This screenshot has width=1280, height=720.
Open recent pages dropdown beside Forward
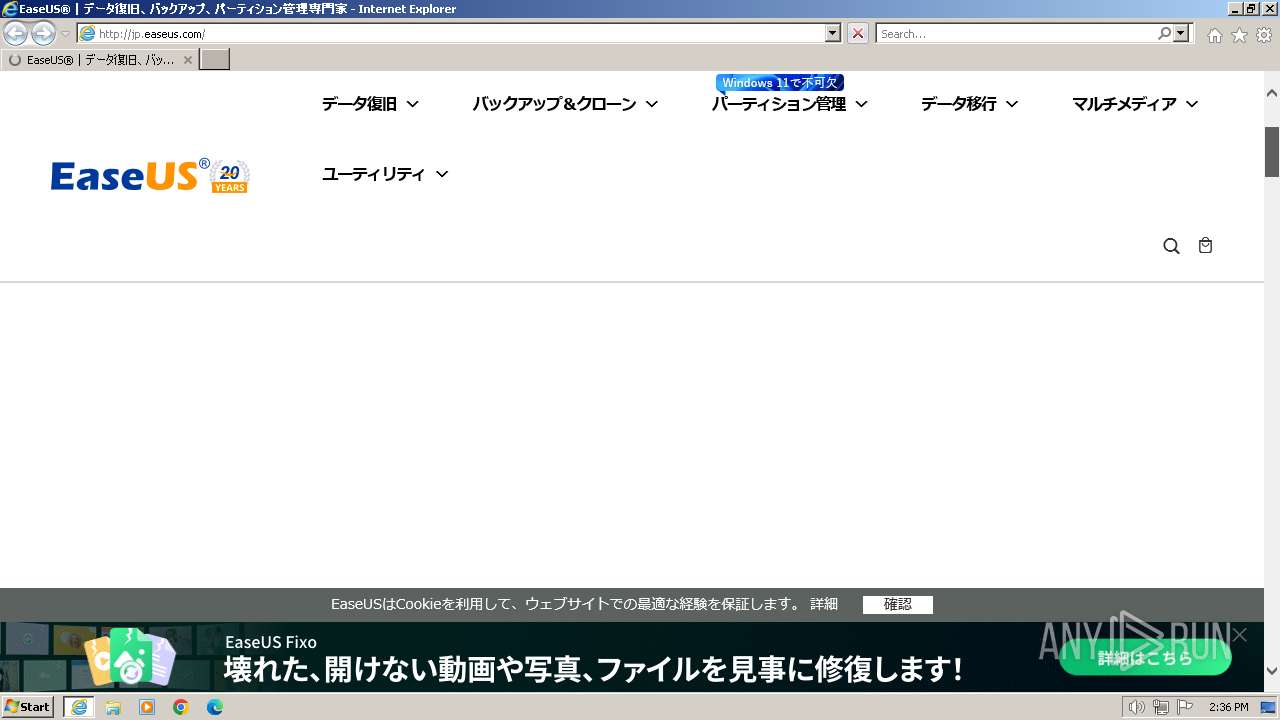tap(66, 34)
